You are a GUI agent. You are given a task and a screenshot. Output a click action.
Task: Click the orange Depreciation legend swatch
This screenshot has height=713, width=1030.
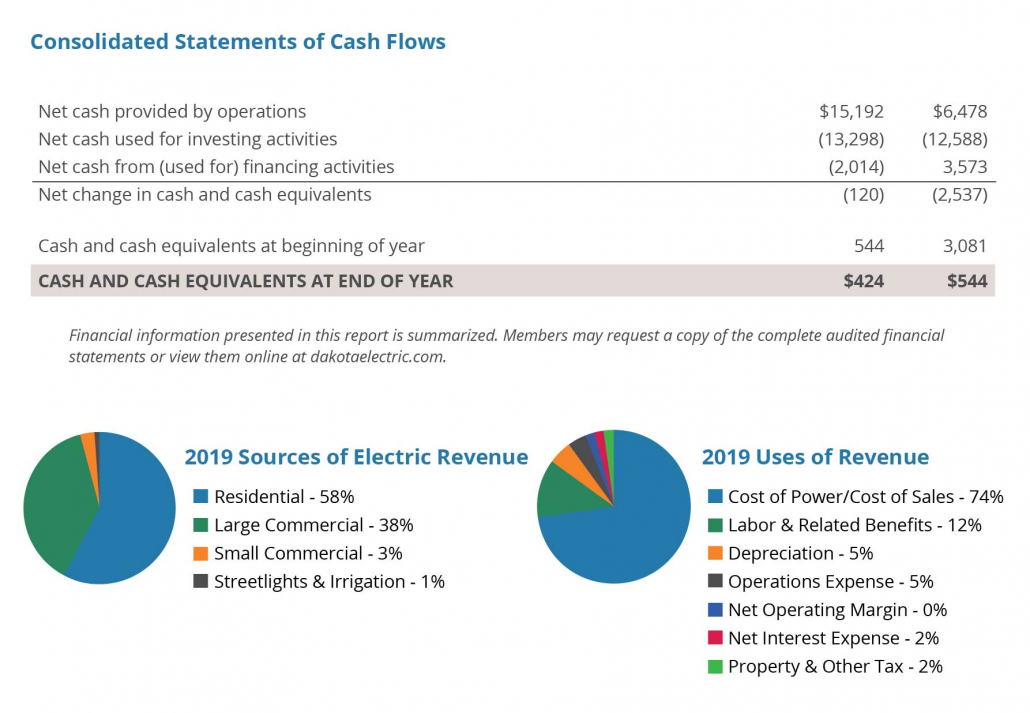click(715, 553)
